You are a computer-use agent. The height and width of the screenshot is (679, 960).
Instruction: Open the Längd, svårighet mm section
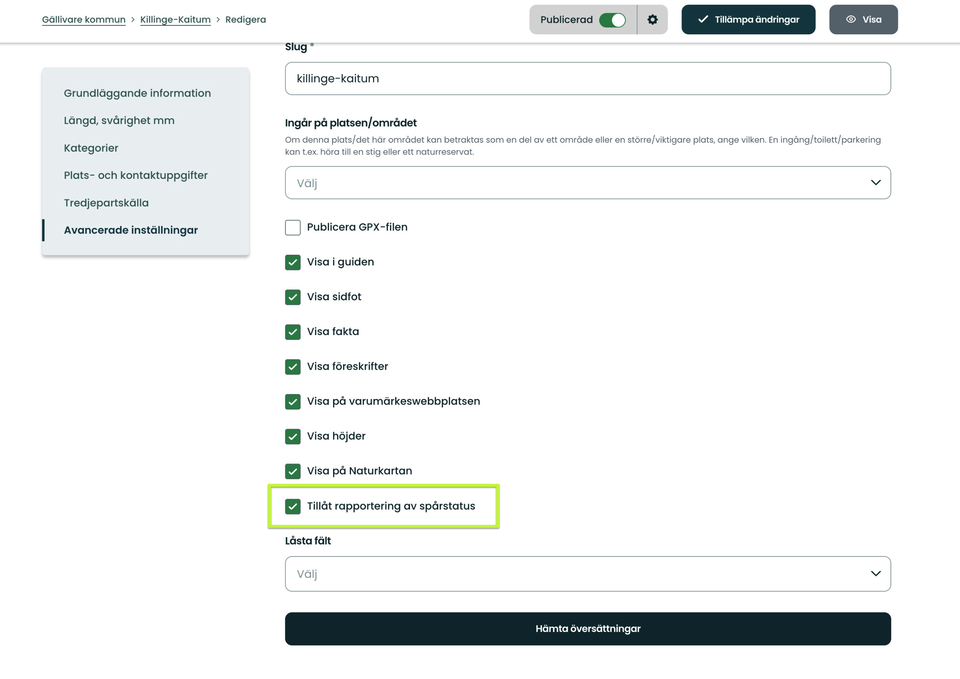point(119,120)
